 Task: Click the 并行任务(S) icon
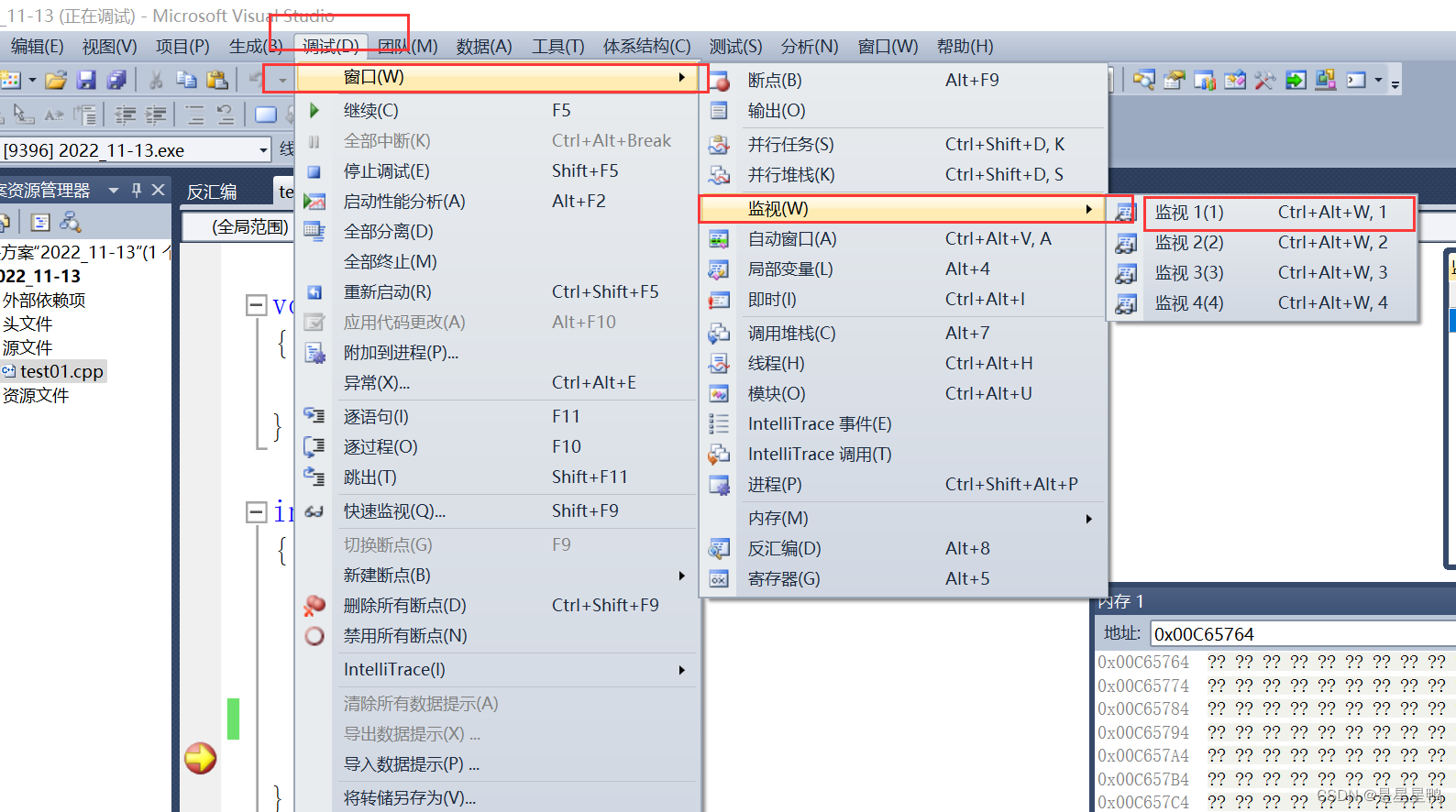click(x=719, y=145)
